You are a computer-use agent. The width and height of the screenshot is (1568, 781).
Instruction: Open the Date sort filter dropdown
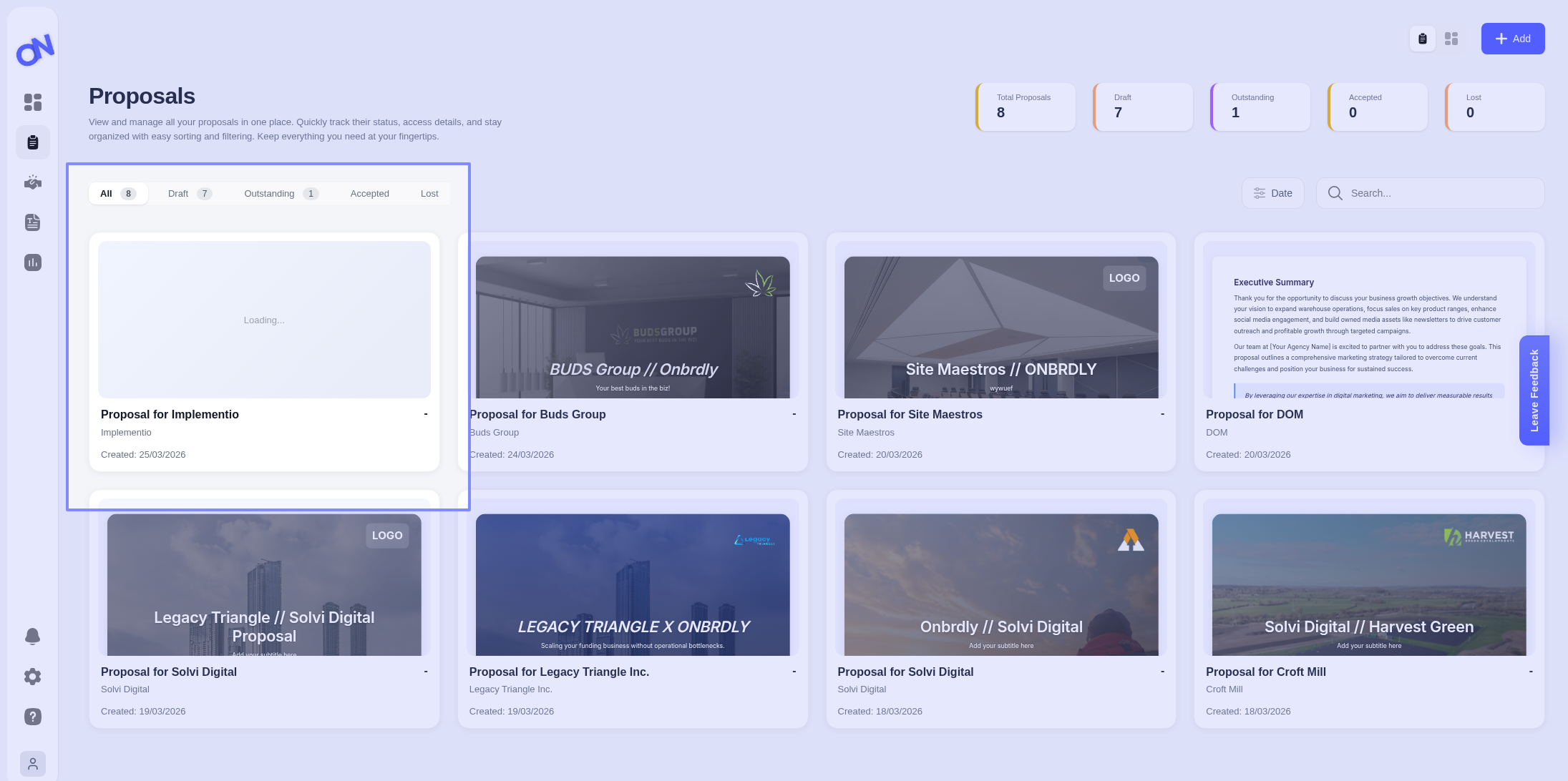1272,193
